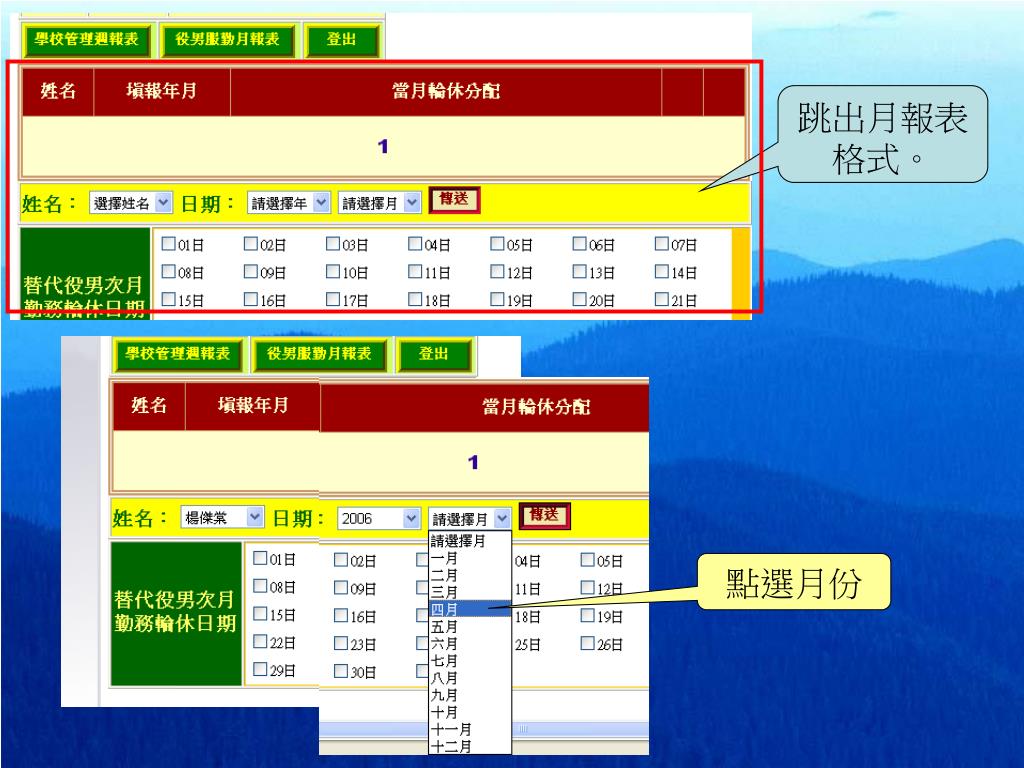Screen dimensions: 1024x768
Task: Check the 10日 checkbox
Action: coord(333,271)
